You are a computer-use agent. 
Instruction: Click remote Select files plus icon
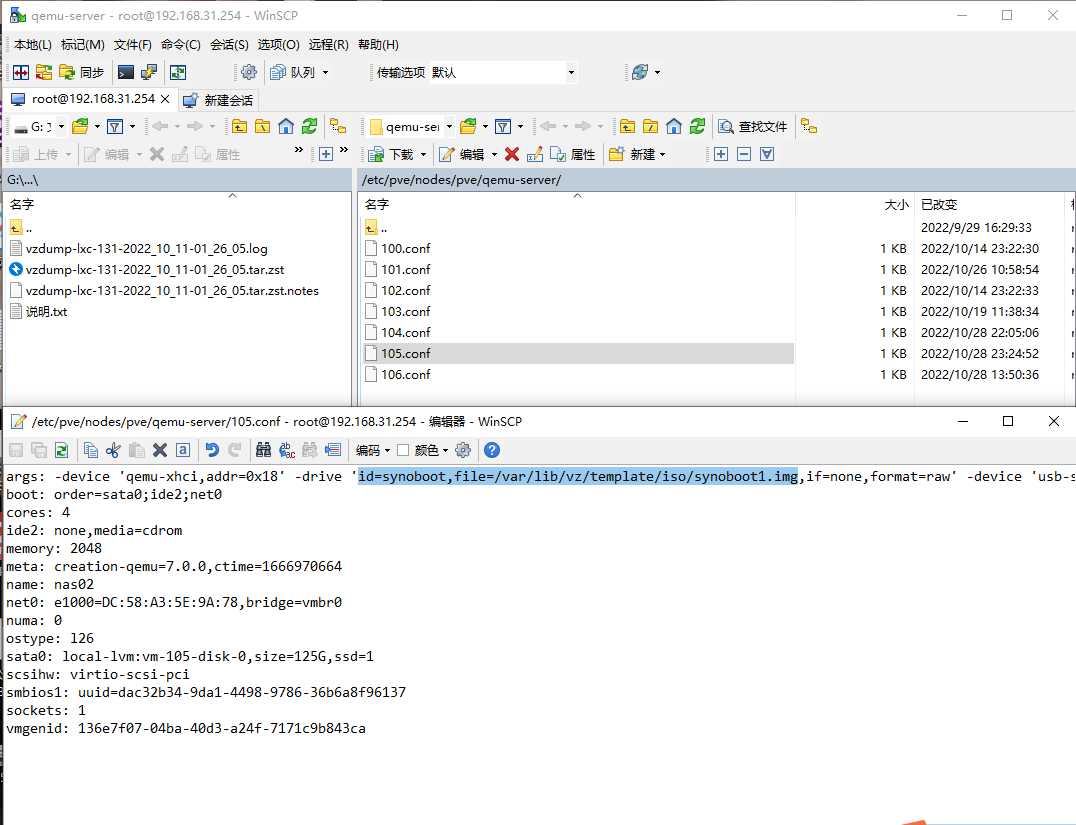point(721,154)
